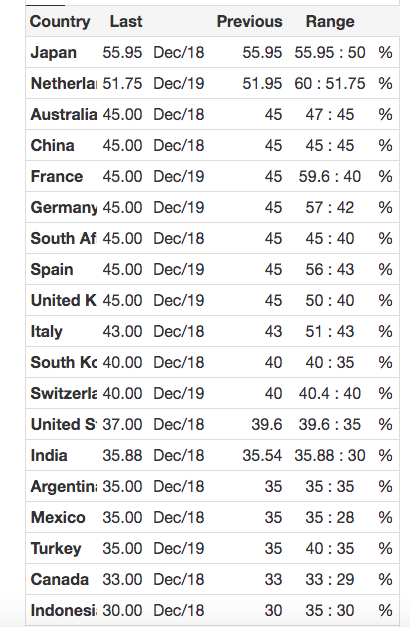Open the China country link
The height and width of the screenshot is (627, 410).
(x=52, y=145)
